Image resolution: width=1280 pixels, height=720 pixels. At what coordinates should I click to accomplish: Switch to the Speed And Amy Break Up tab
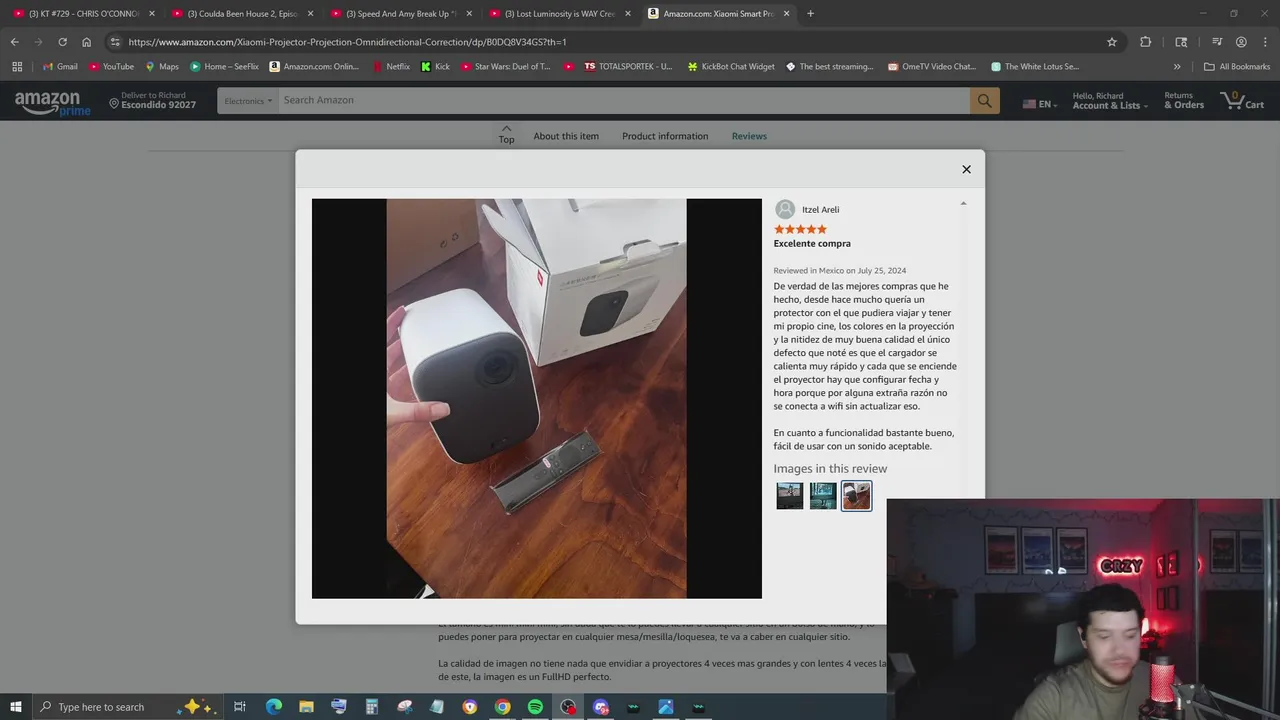click(400, 14)
